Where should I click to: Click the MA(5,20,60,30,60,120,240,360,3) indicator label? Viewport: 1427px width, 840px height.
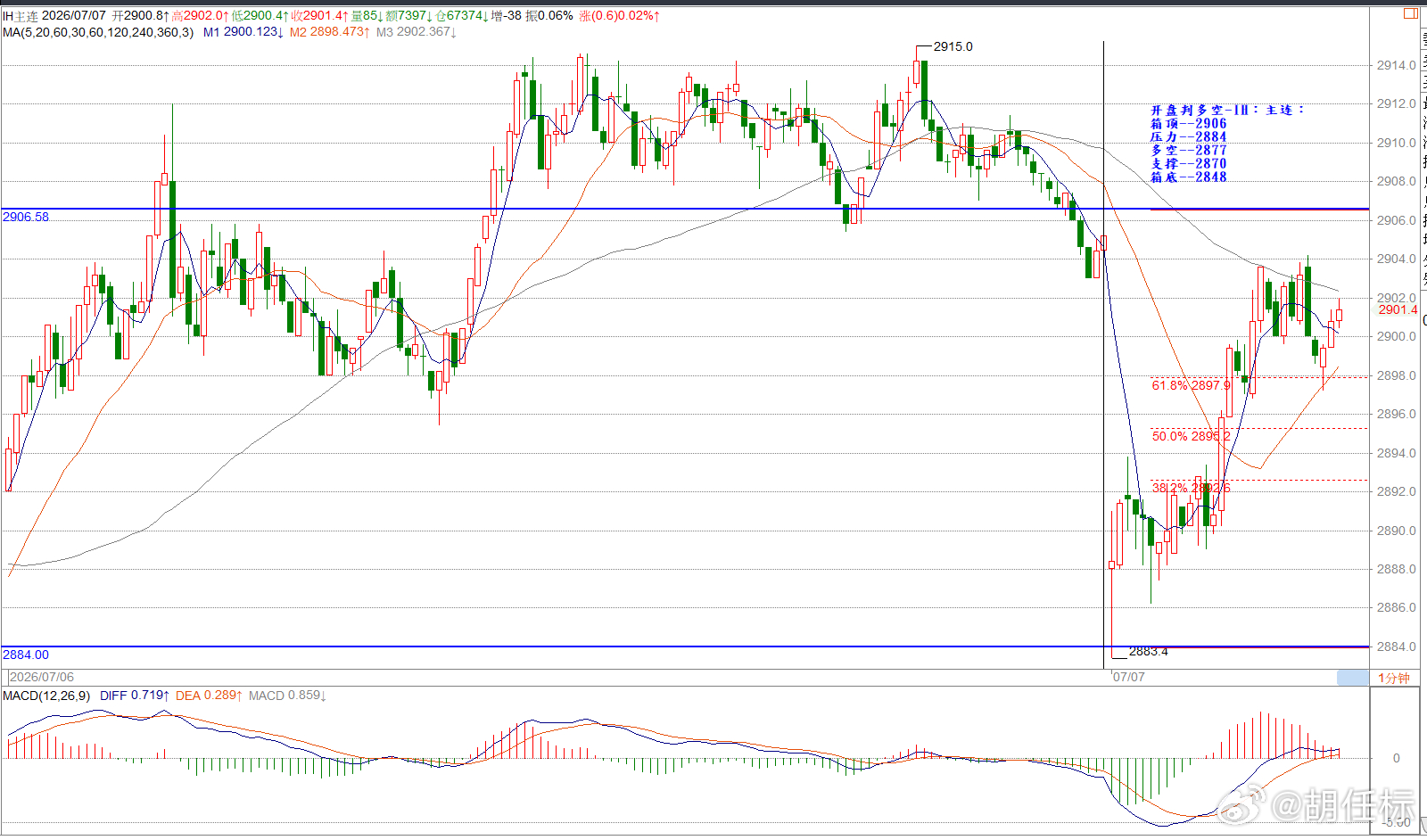coord(98,32)
